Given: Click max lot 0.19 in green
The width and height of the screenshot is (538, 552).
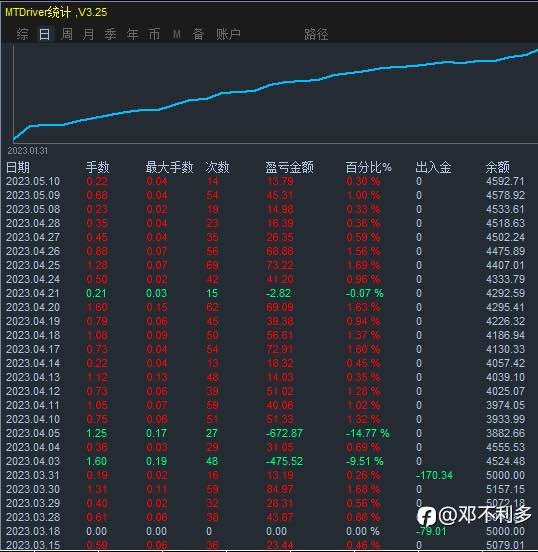Looking at the screenshot, I should pos(156,461).
